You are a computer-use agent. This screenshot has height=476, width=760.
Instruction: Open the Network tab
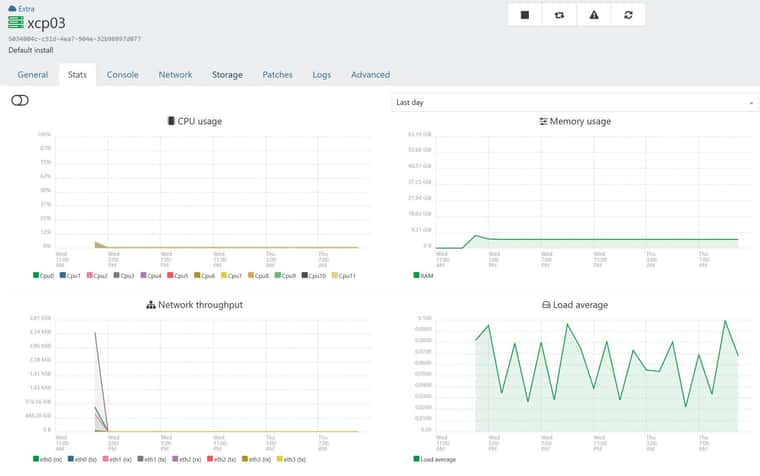click(175, 75)
